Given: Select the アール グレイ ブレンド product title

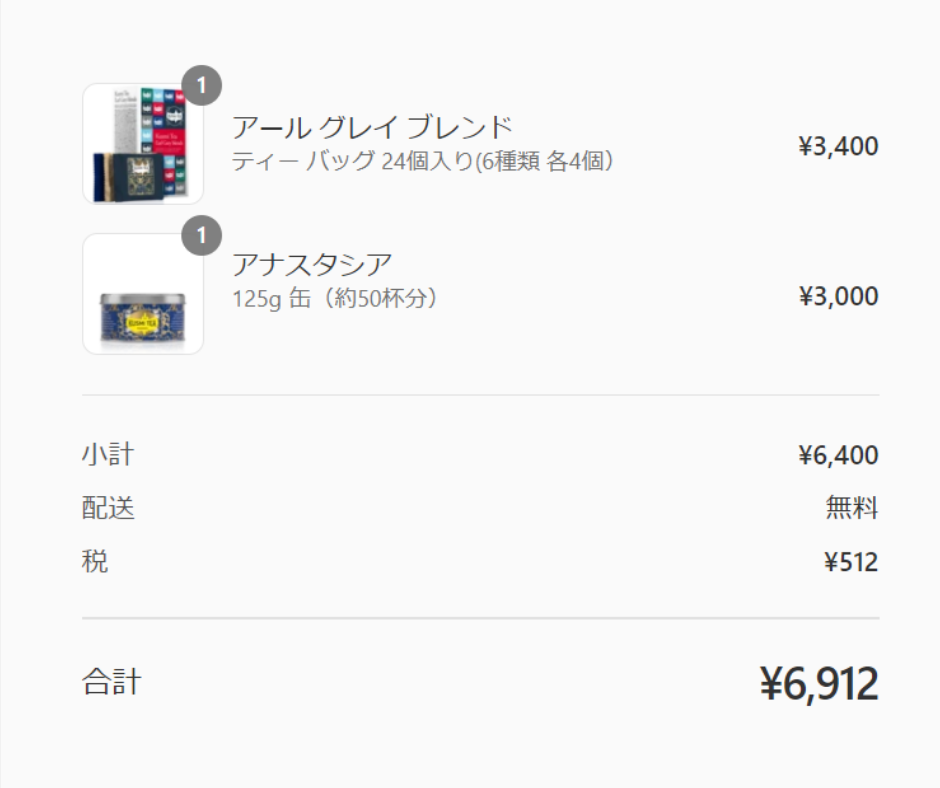Looking at the screenshot, I should pyautogui.click(x=372, y=127).
